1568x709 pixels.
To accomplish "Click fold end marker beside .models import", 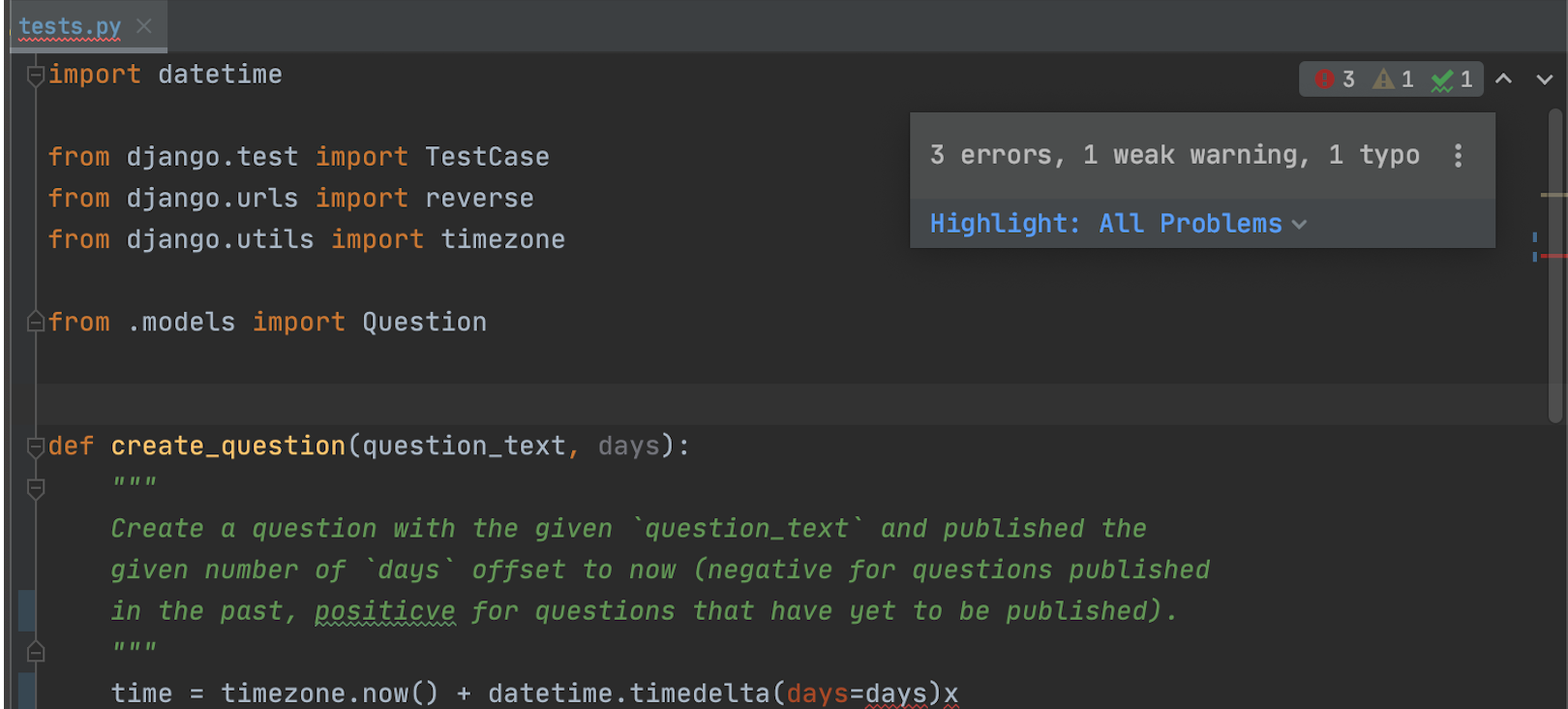I will tap(36, 323).
